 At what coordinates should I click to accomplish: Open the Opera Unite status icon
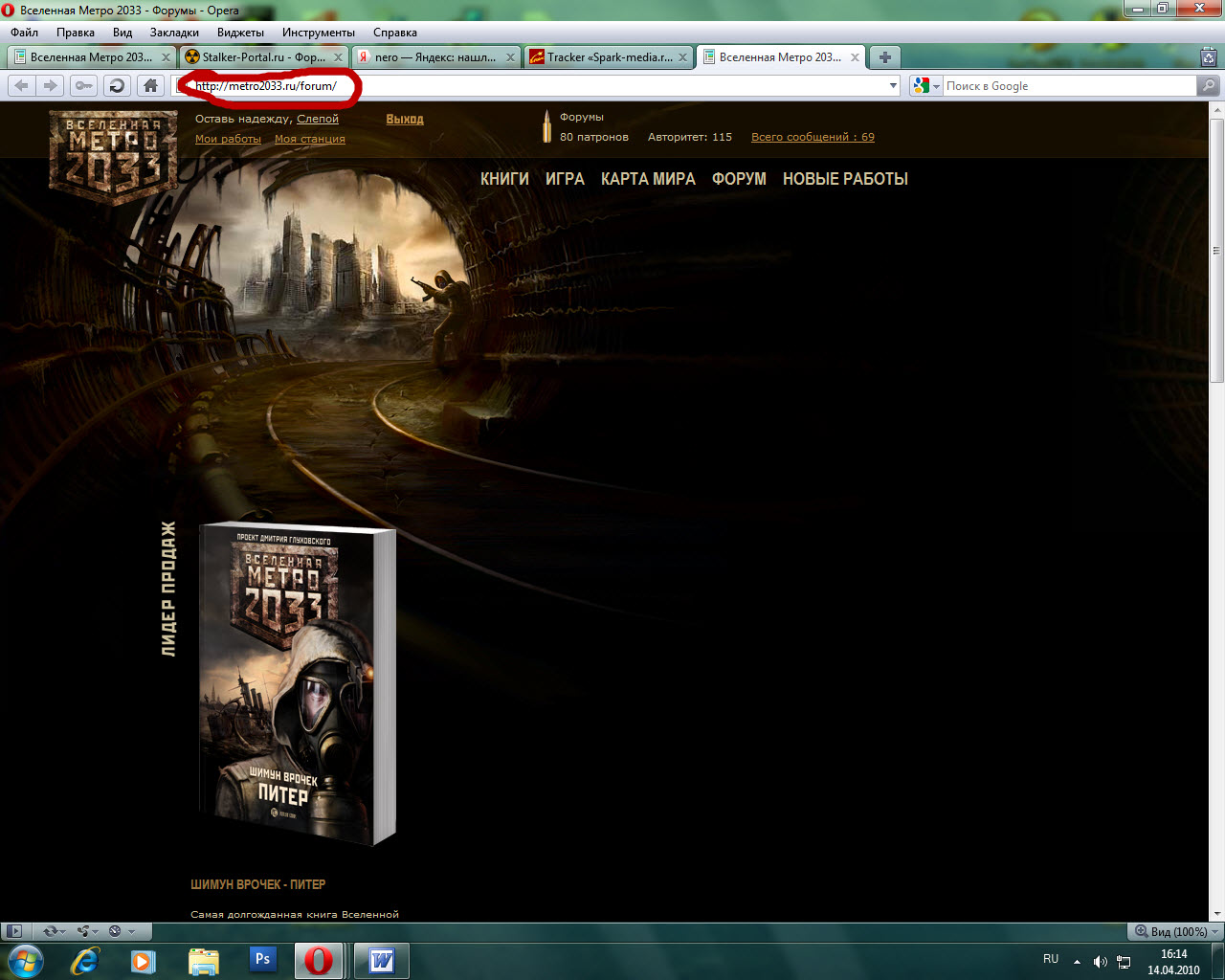point(87,931)
